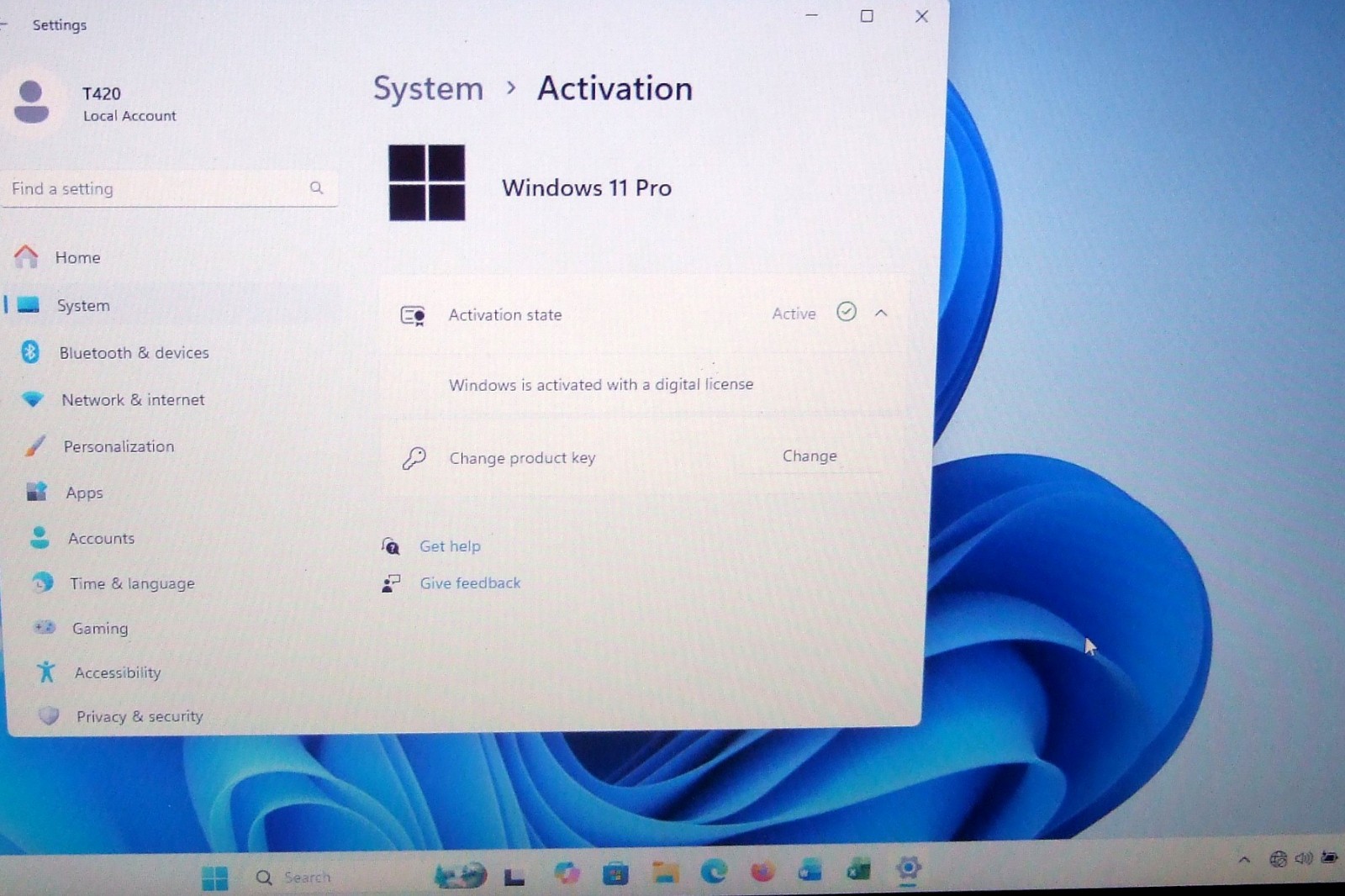The height and width of the screenshot is (896, 1345).
Task: Launch Firefox from the taskbar
Action: pos(762,872)
